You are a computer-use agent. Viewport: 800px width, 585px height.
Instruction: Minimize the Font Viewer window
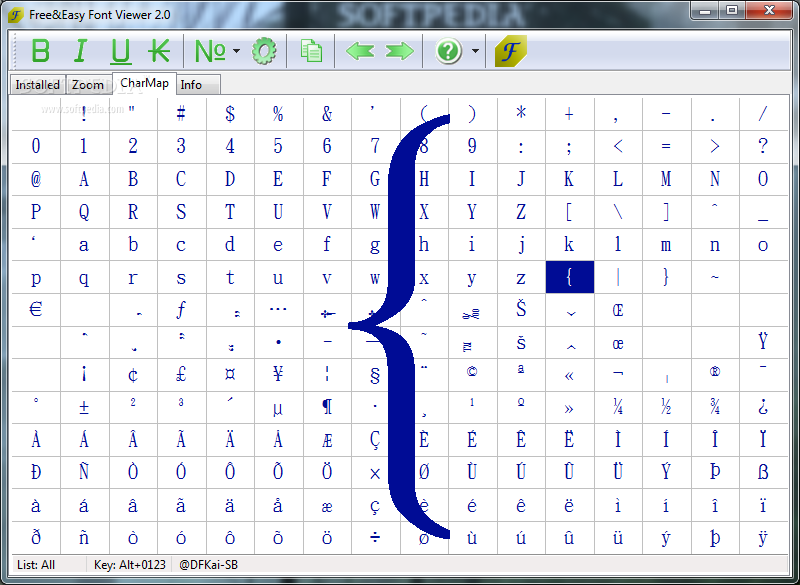click(705, 10)
